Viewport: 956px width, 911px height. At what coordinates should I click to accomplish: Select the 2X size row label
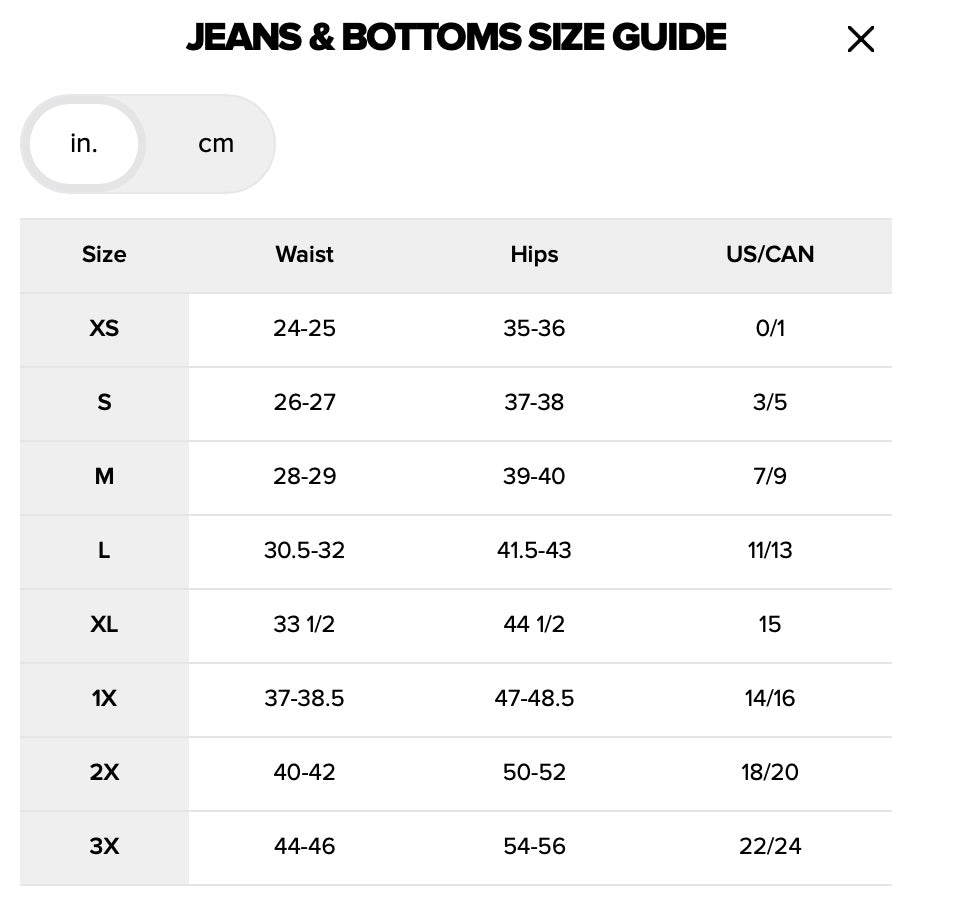104,773
